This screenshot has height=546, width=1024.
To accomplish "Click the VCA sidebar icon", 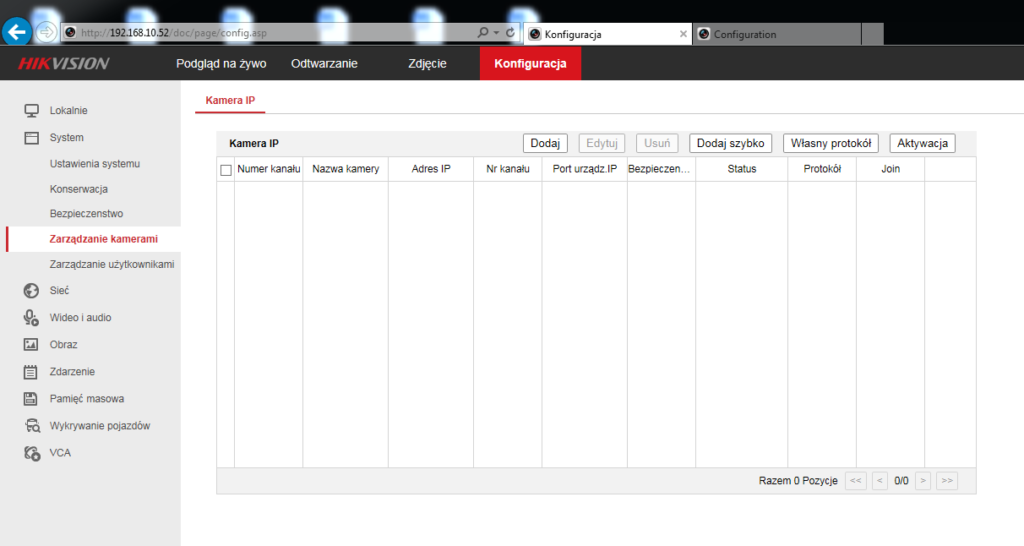I will (x=31, y=452).
